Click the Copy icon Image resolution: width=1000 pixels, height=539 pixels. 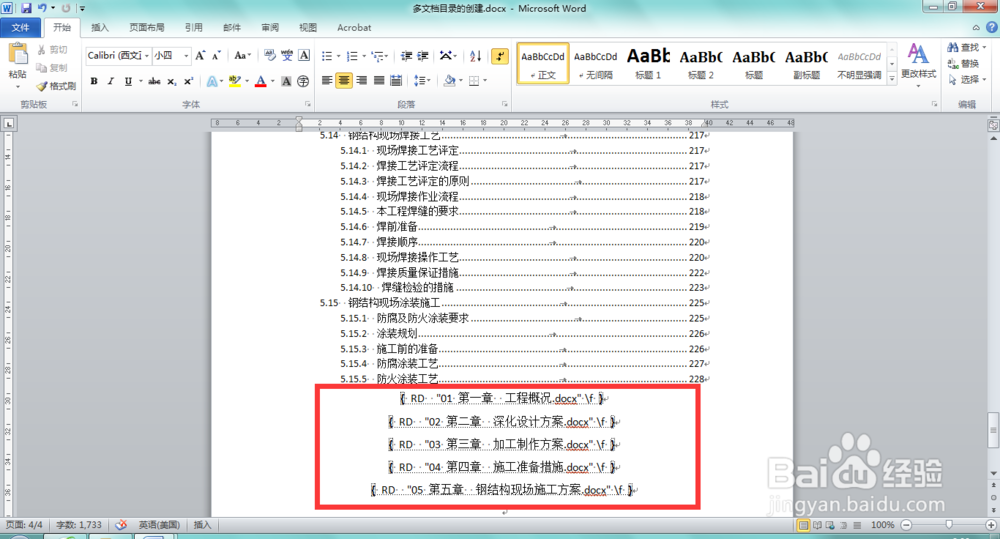(x=42, y=68)
